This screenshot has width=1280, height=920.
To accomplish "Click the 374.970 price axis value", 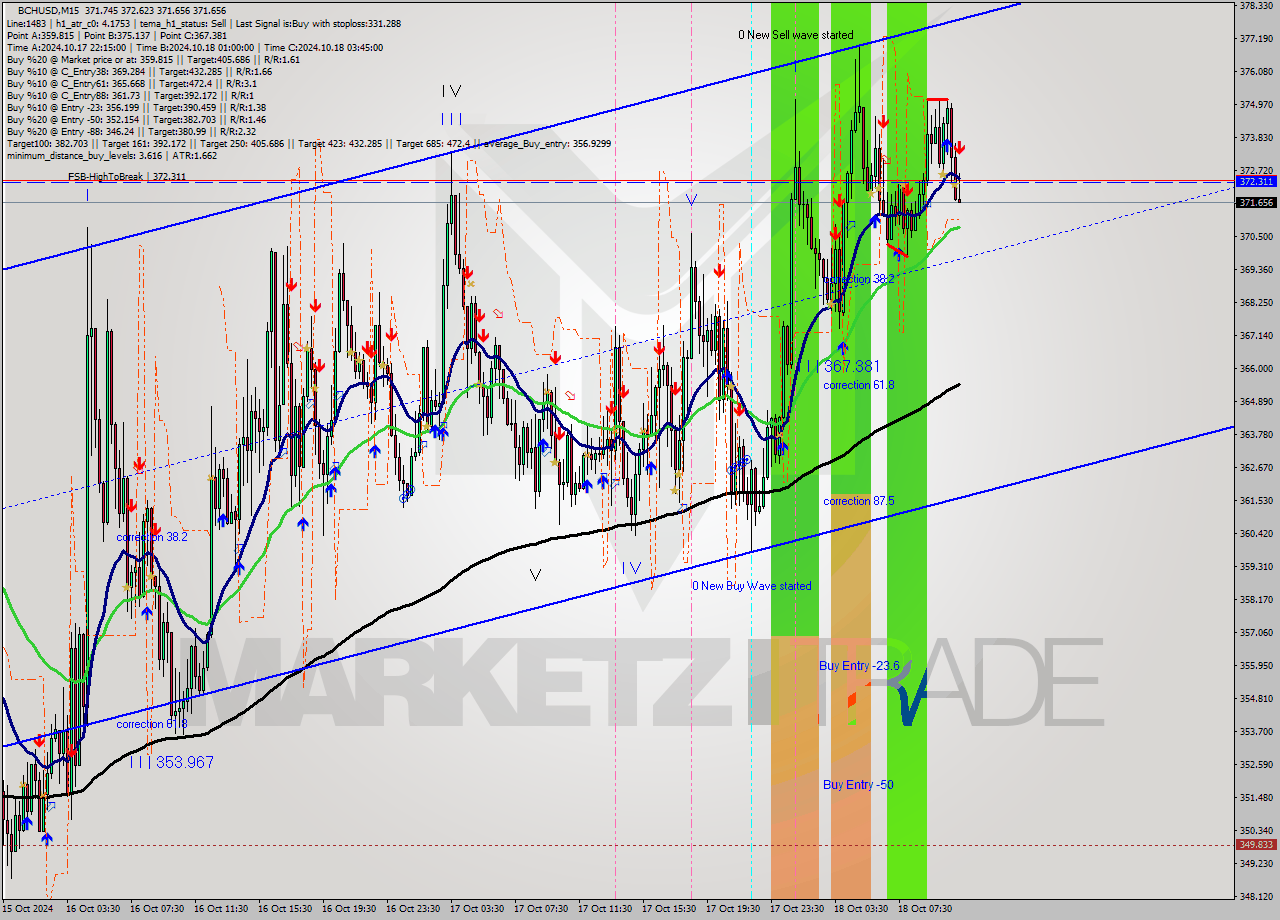I will (x=1255, y=105).
